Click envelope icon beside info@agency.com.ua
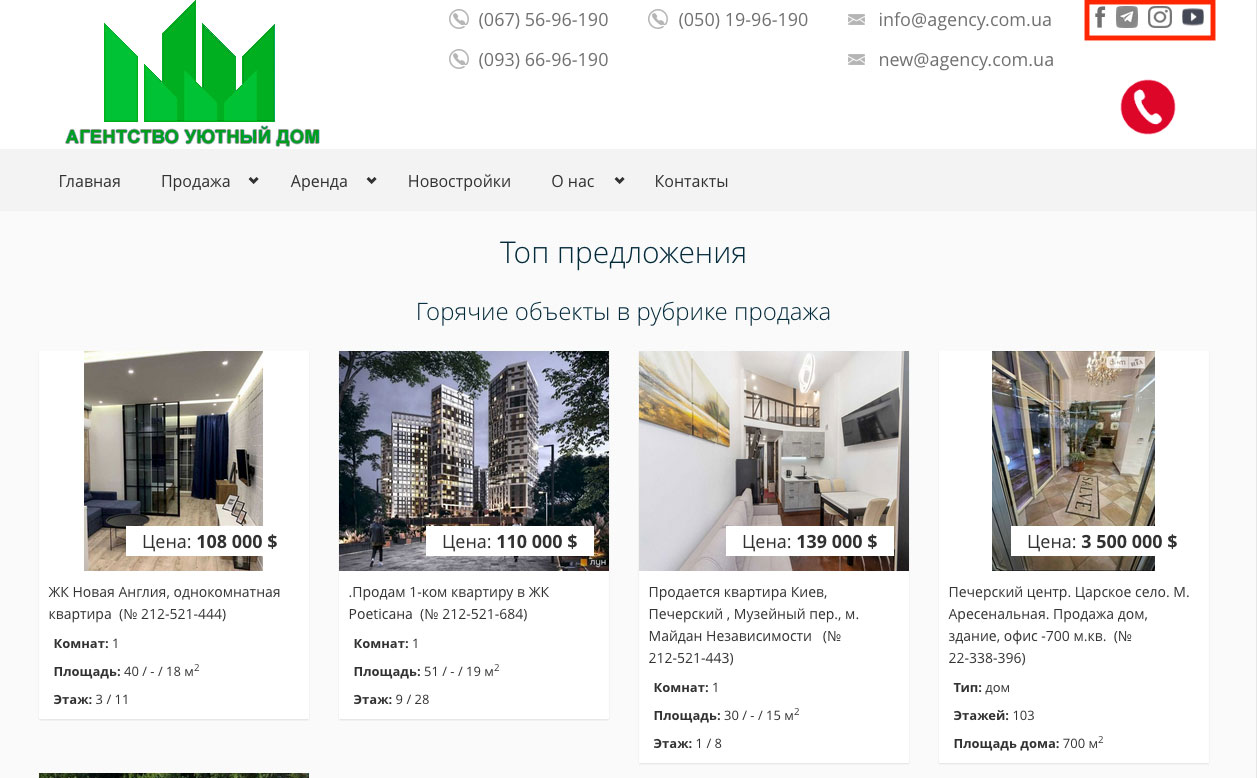The width and height of the screenshot is (1257, 778). (856, 20)
